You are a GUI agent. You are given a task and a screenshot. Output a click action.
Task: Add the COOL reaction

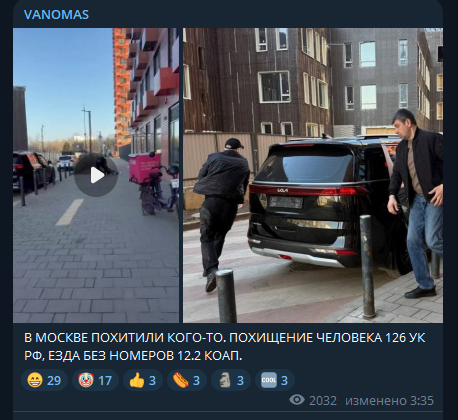[275, 380]
